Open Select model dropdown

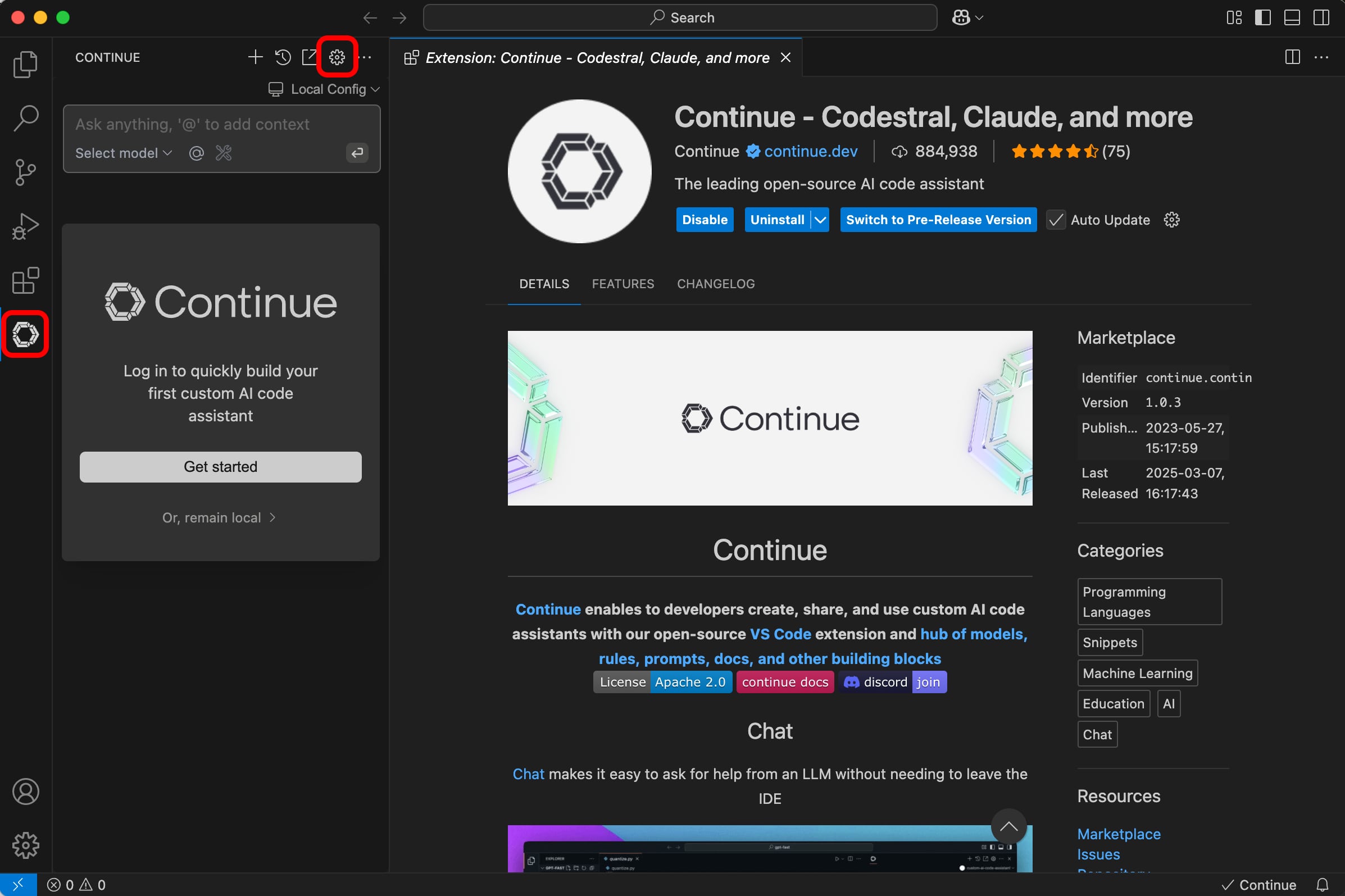click(124, 153)
